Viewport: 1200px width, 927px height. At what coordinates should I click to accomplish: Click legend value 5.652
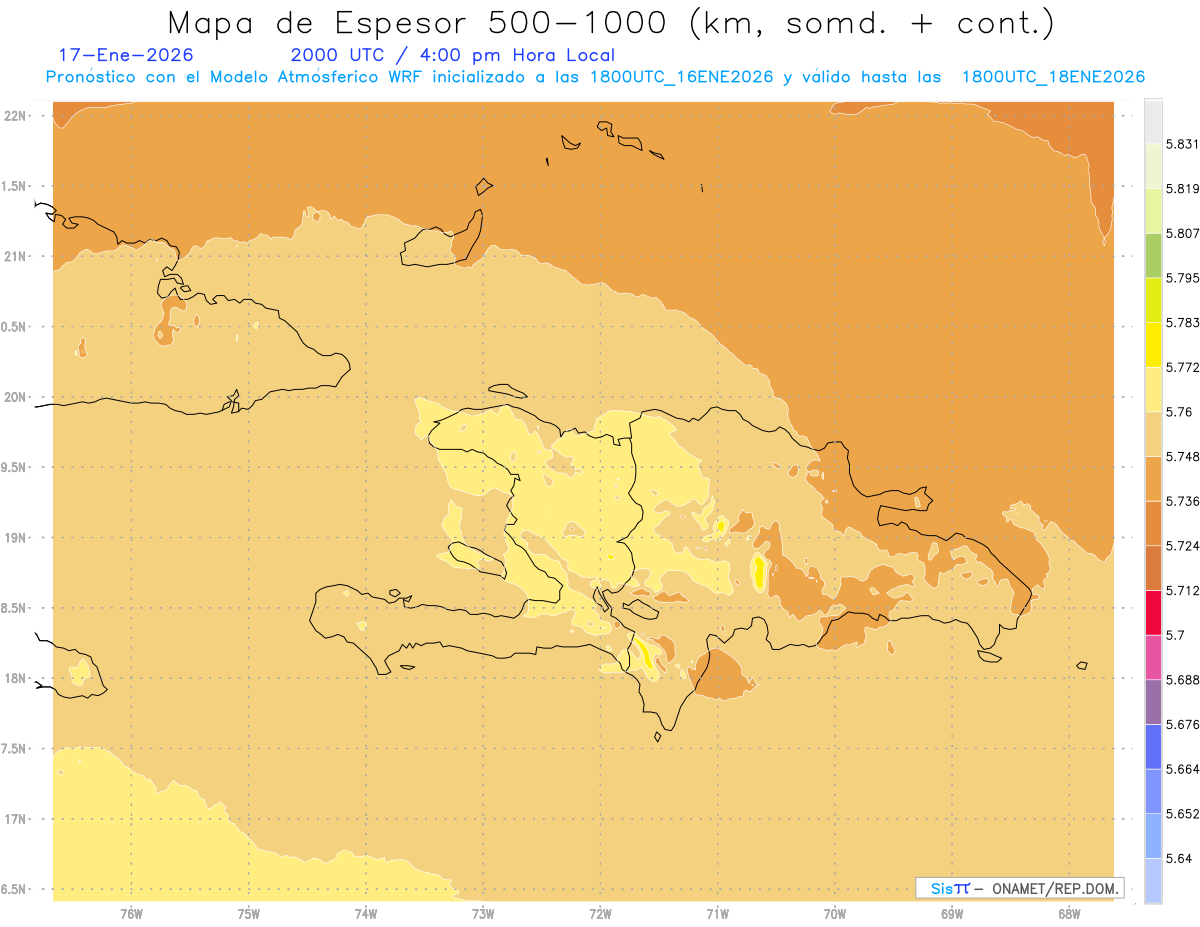pos(1182,814)
